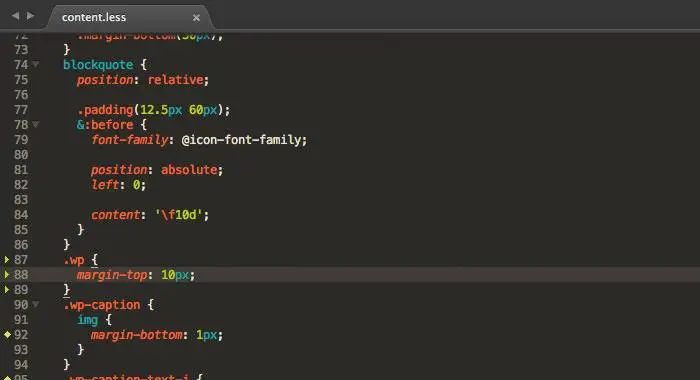Click the &:before selector text
The image size is (700, 380).
coord(105,125)
